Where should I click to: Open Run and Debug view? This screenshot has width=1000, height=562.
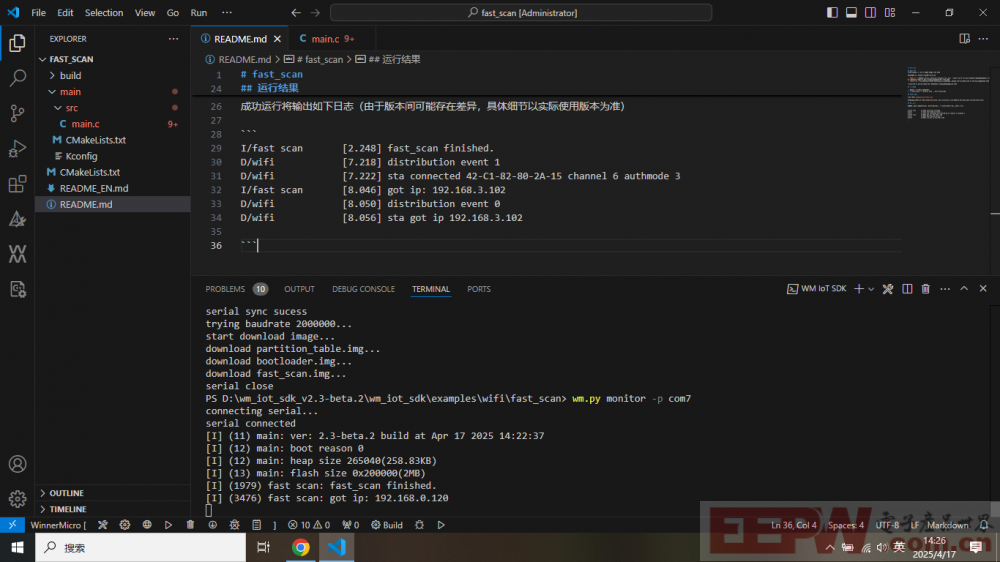click(17, 149)
